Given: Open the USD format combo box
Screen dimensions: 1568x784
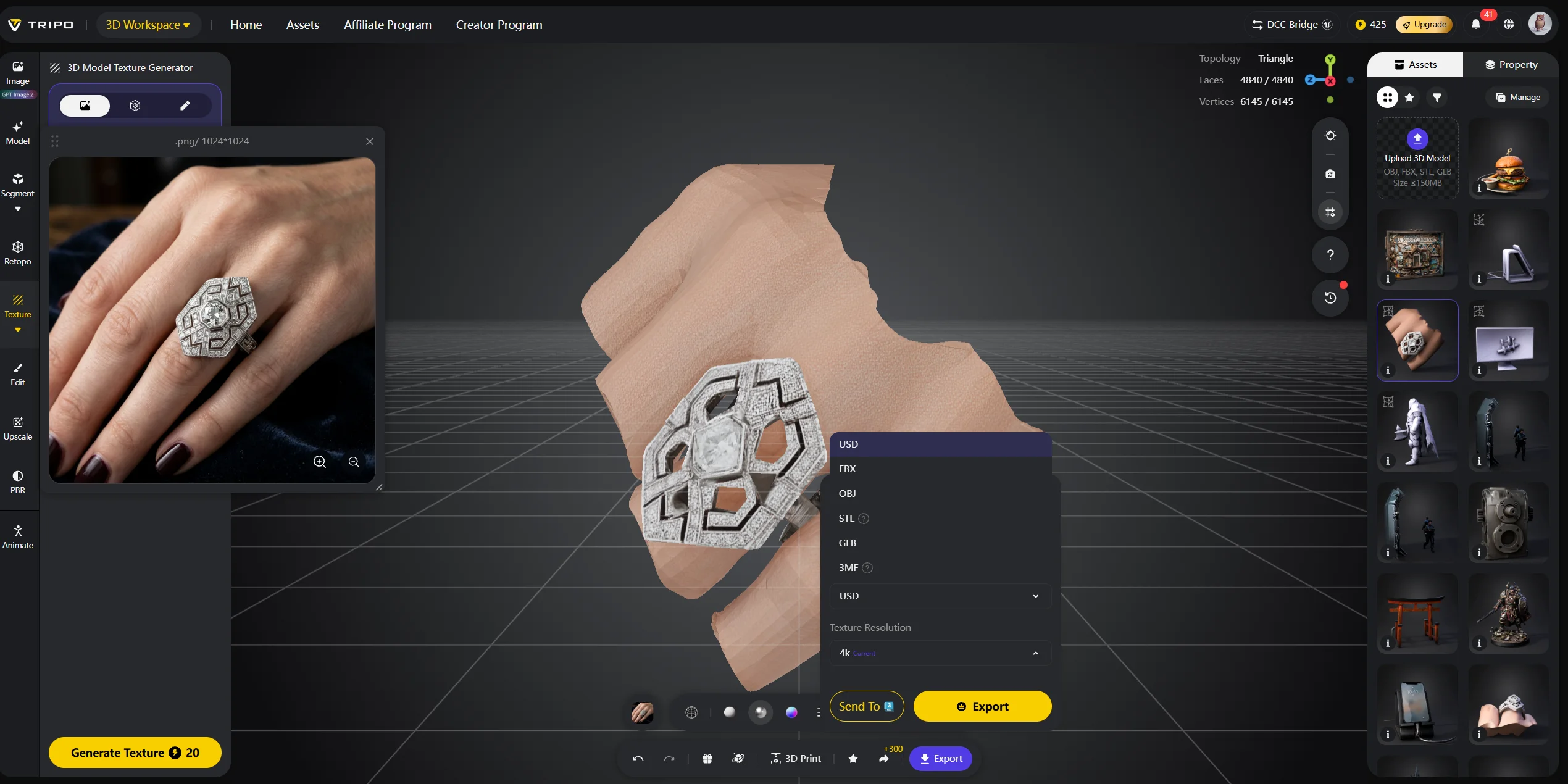Looking at the screenshot, I should click(x=940, y=596).
